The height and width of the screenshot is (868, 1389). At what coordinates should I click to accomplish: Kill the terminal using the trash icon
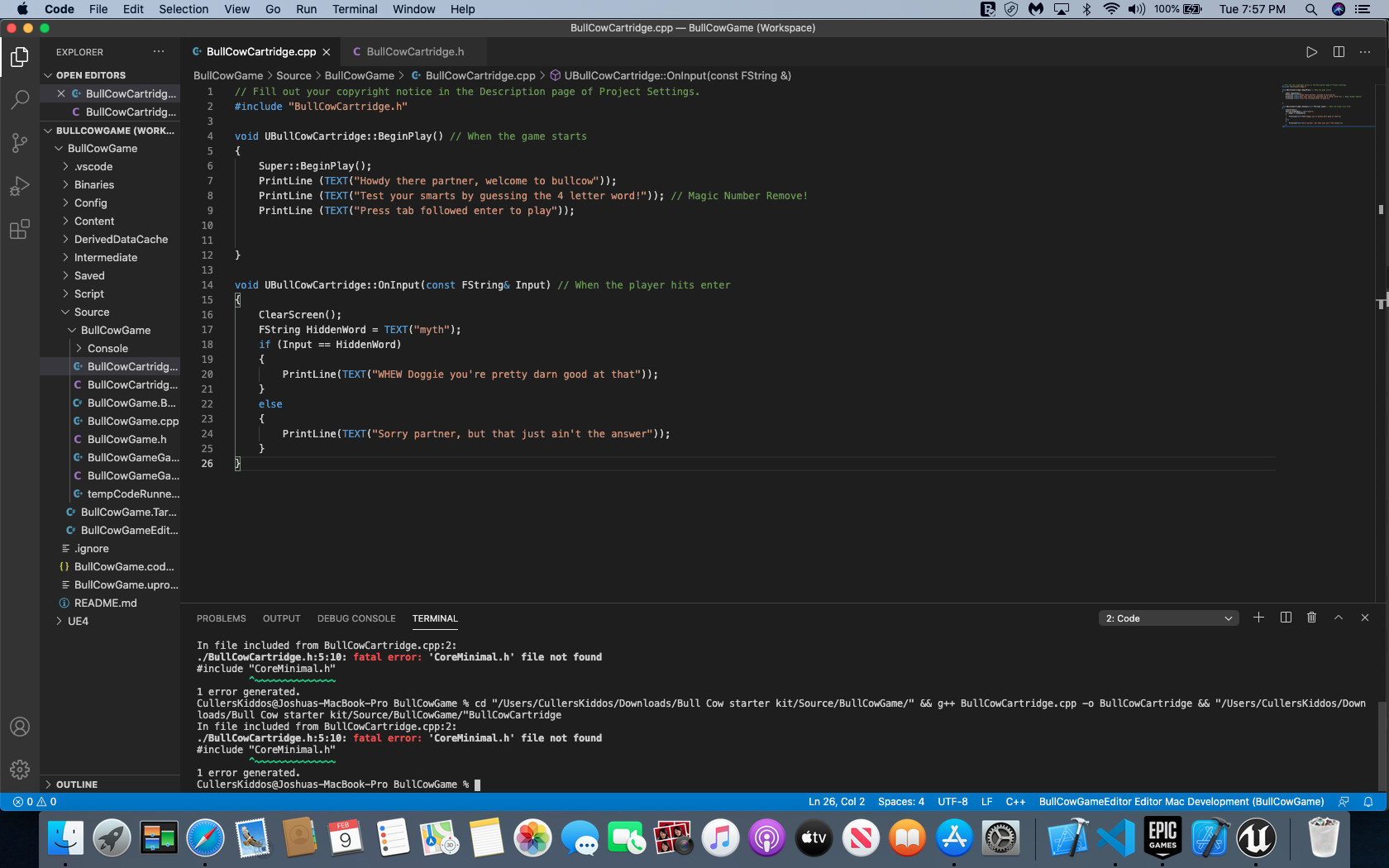pyautogui.click(x=1311, y=618)
